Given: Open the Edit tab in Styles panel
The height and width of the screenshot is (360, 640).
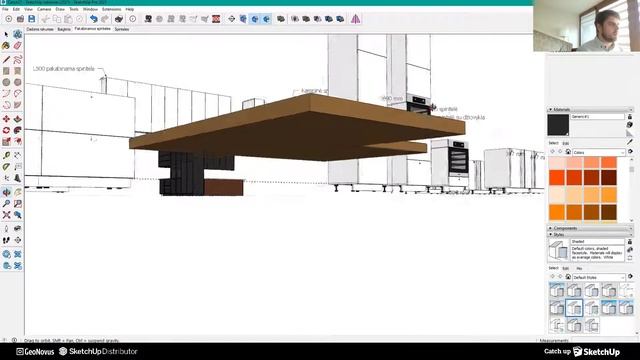Looking at the screenshot, I should click(x=566, y=268).
